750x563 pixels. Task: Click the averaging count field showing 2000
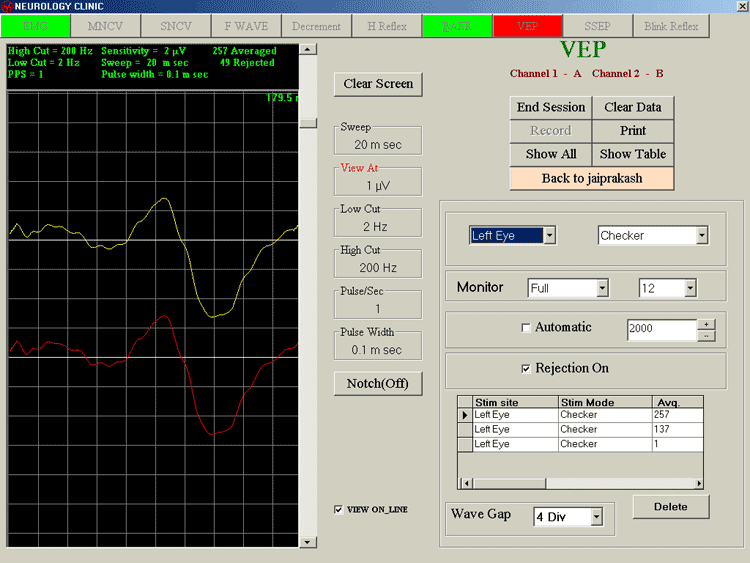click(x=660, y=329)
